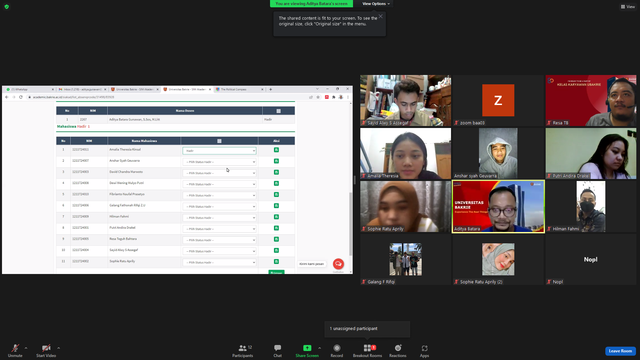Image resolution: width=640 pixels, height=360 pixels.
Task: Click green action icon for Putri Andira
Action: pos(276,228)
